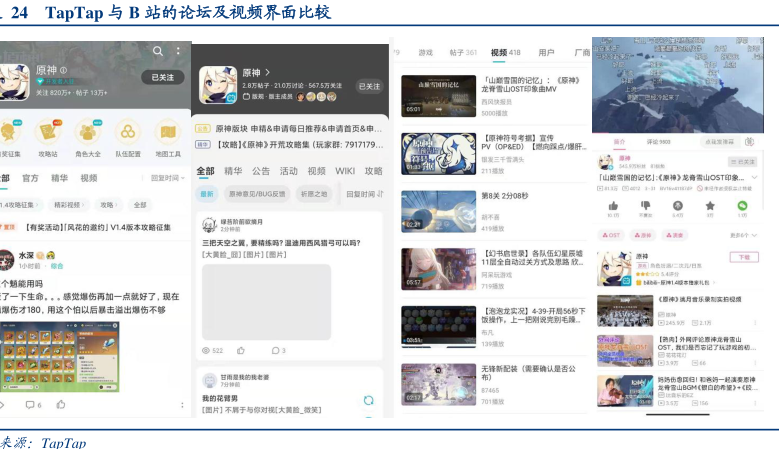Viewport: 779px width, 449px height.
Task: Tap the search magnifier icon in TapTap header
Action: [158, 51]
